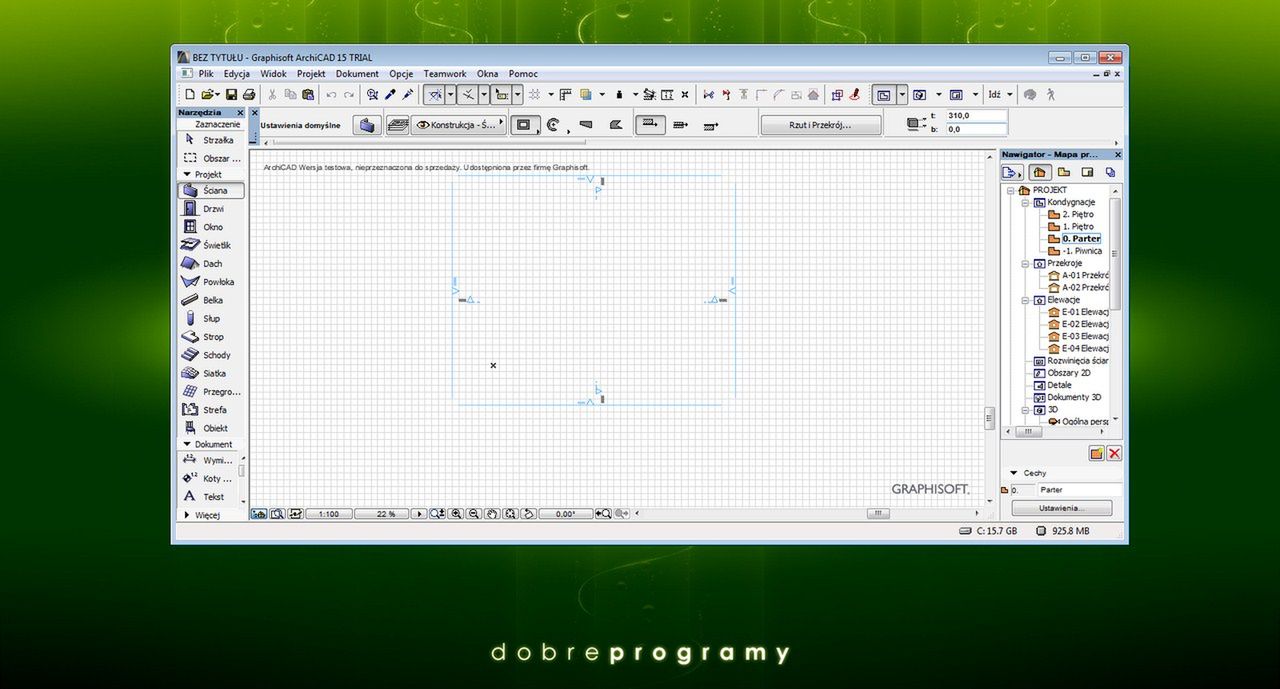The height and width of the screenshot is (689, 1280).
Task: Select the Tekst text tool
Action: (x=208, y=496)
